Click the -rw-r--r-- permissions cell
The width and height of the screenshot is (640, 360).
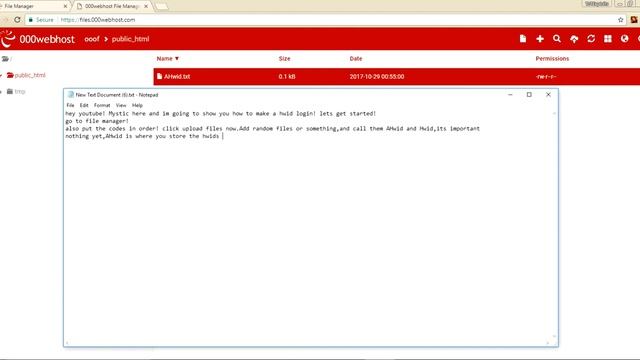coord(546,76)
